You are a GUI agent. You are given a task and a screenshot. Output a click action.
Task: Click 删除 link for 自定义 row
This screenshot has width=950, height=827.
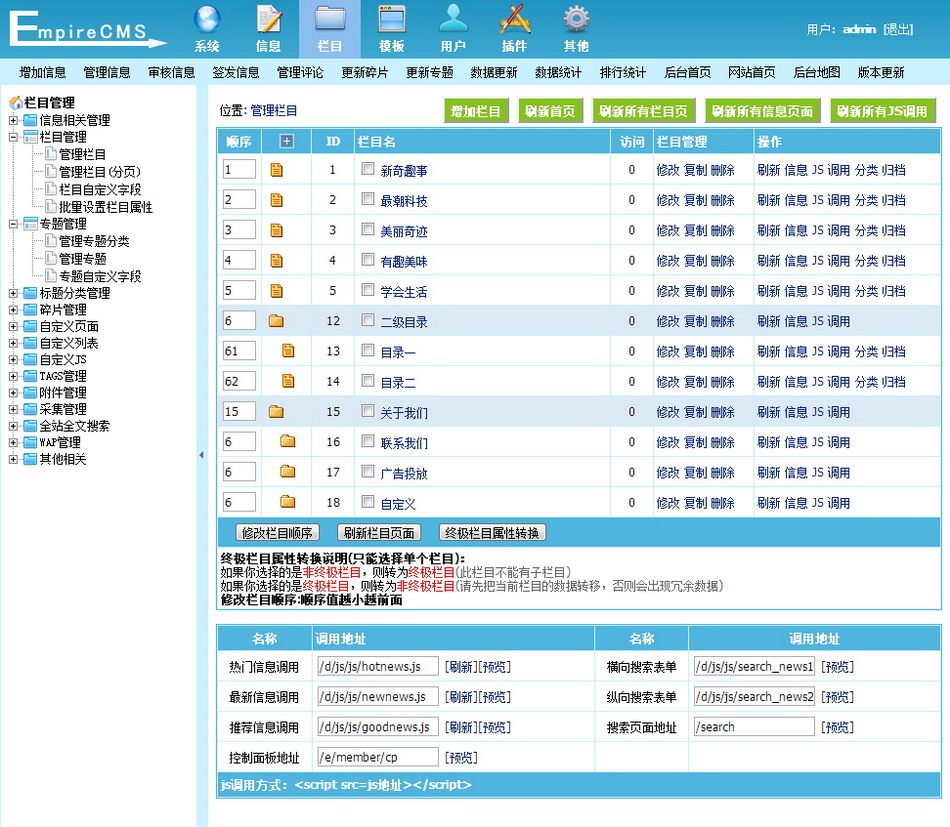click(723, 503)
